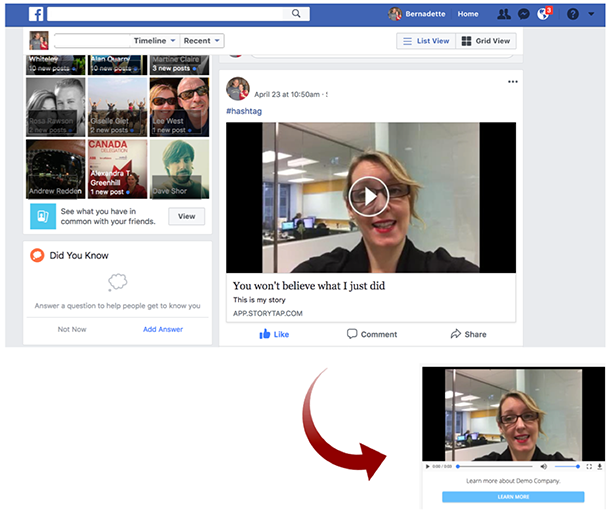Click the post author avatar

coord(238,88)
